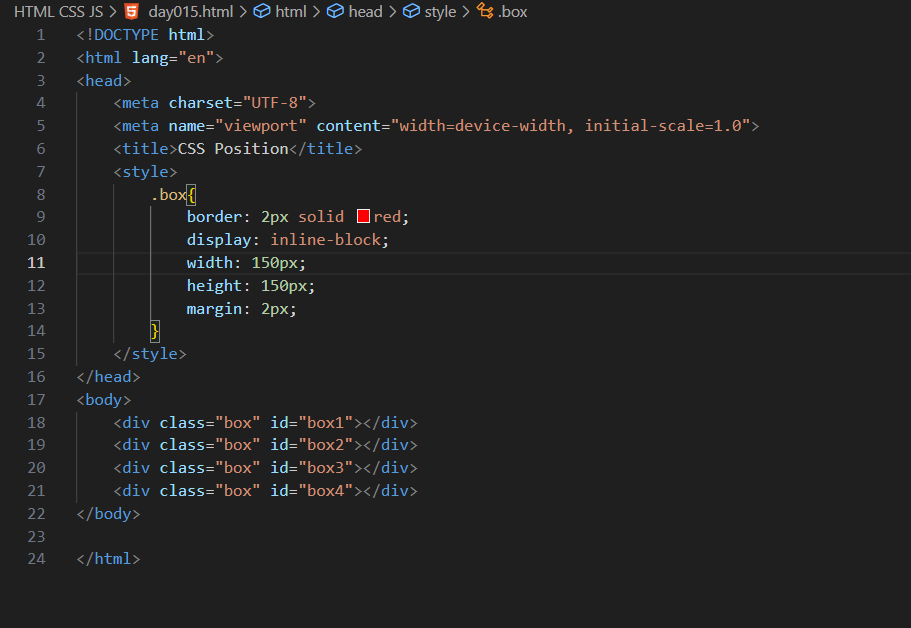Click the closing brace on line 14
Screen dimensions: 911x628
click(155, 330)
